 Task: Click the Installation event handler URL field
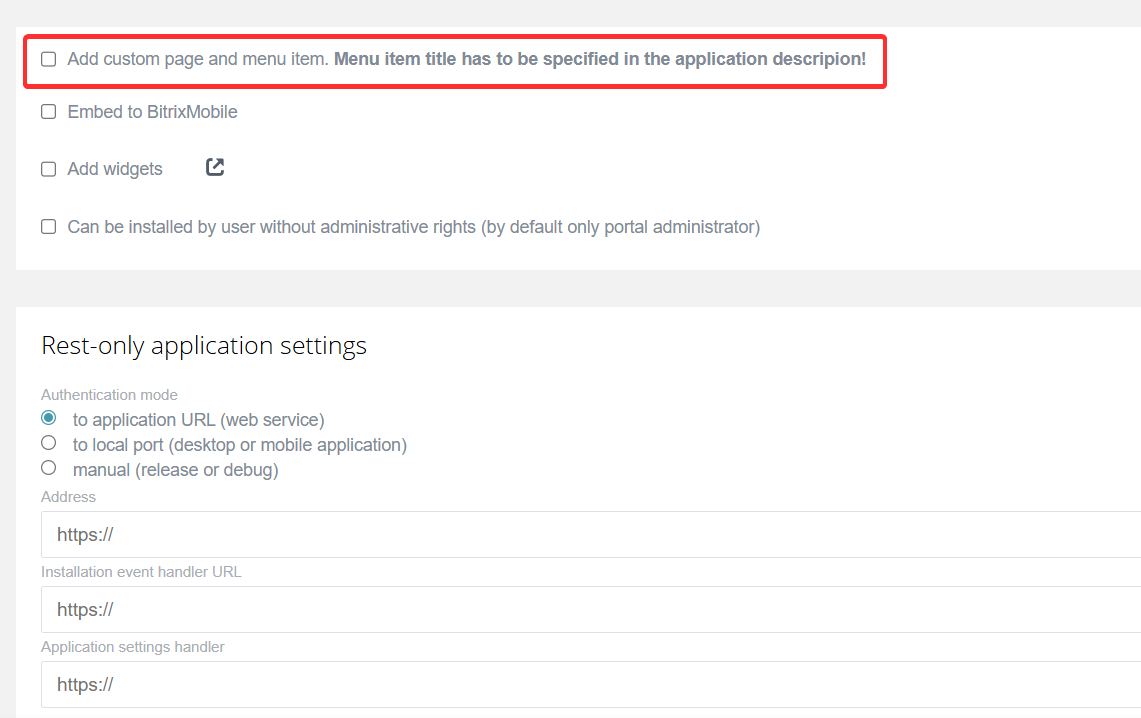590,610
